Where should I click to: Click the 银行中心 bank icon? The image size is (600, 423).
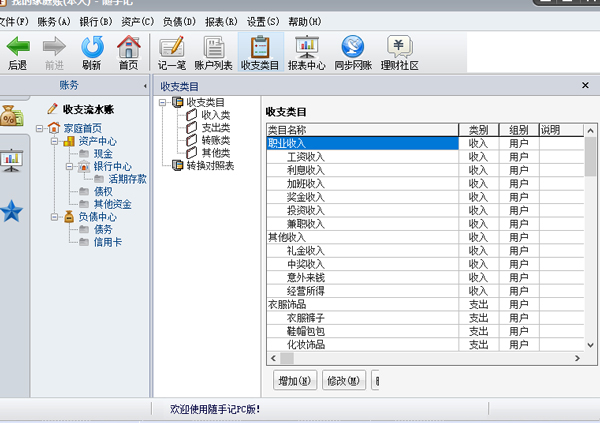click(84, 167)
